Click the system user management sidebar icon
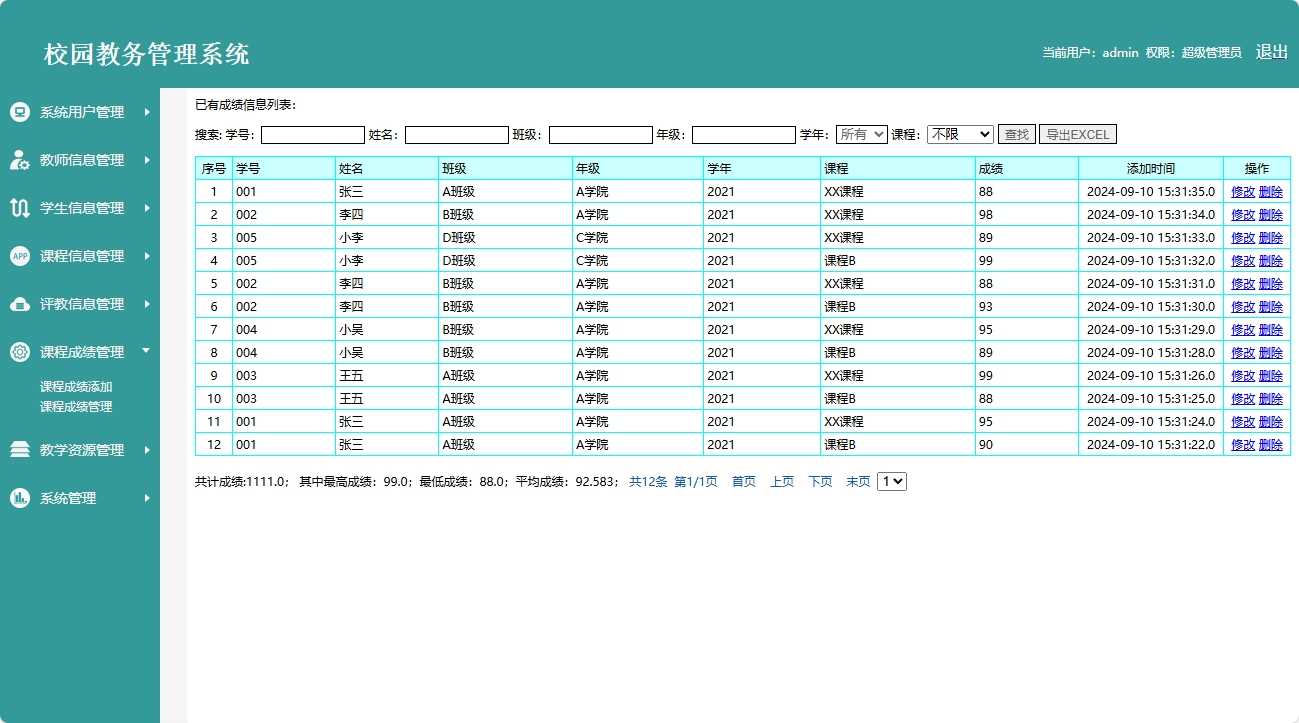This screenshot has width=1299, height=723. pyautogui.click(x=20, y=112)
